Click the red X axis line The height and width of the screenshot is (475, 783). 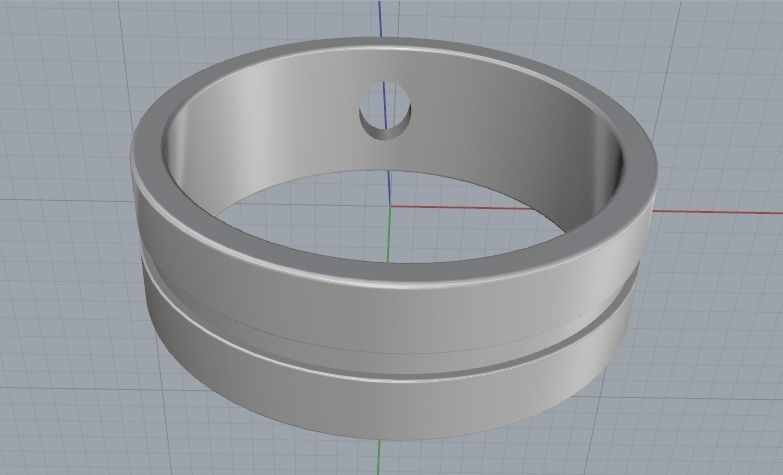pyautogui.click(x=718, y=213)
